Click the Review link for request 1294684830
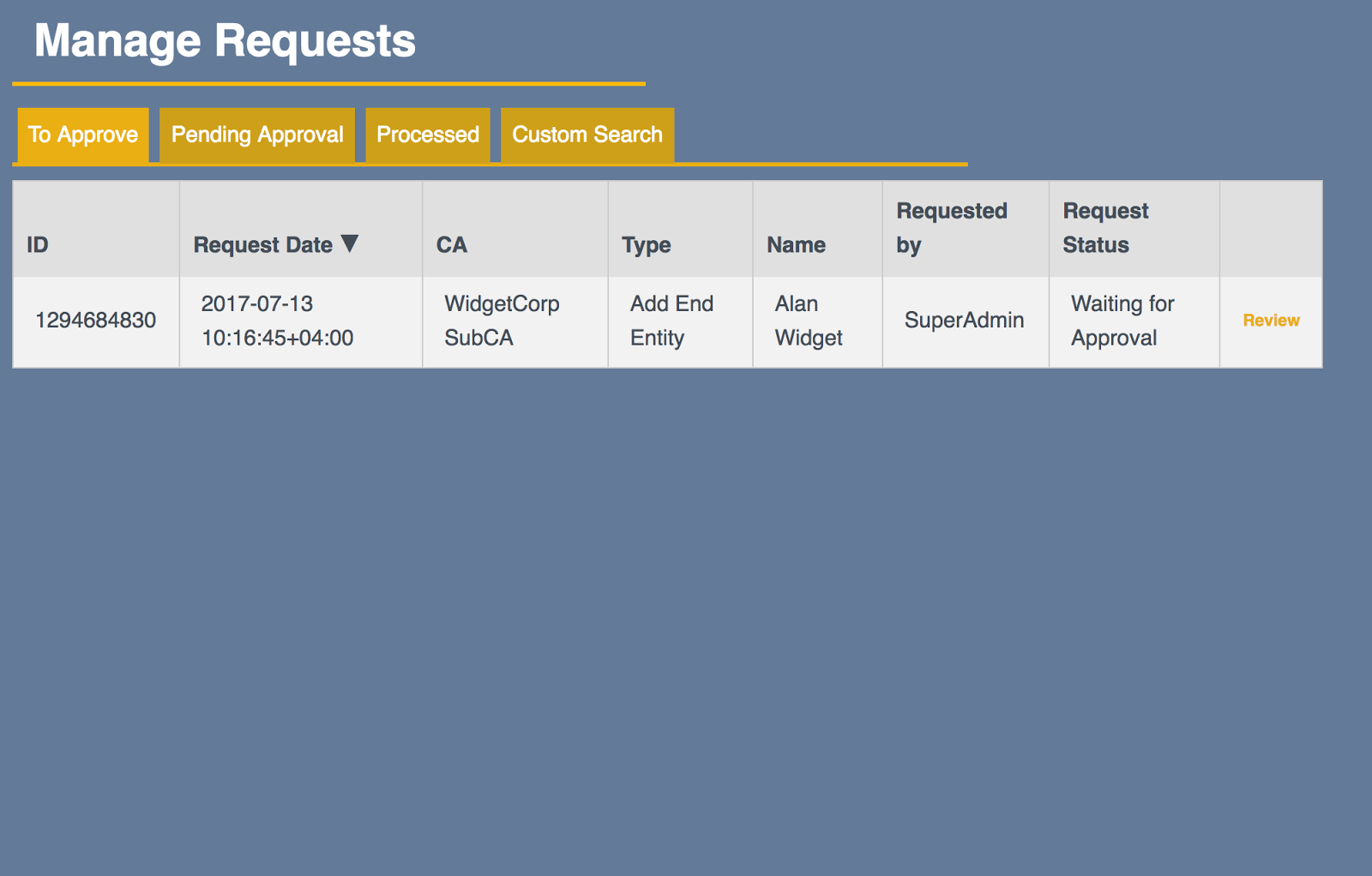The width and height of the screenshot is (1372, 876). click(1271, 321)
